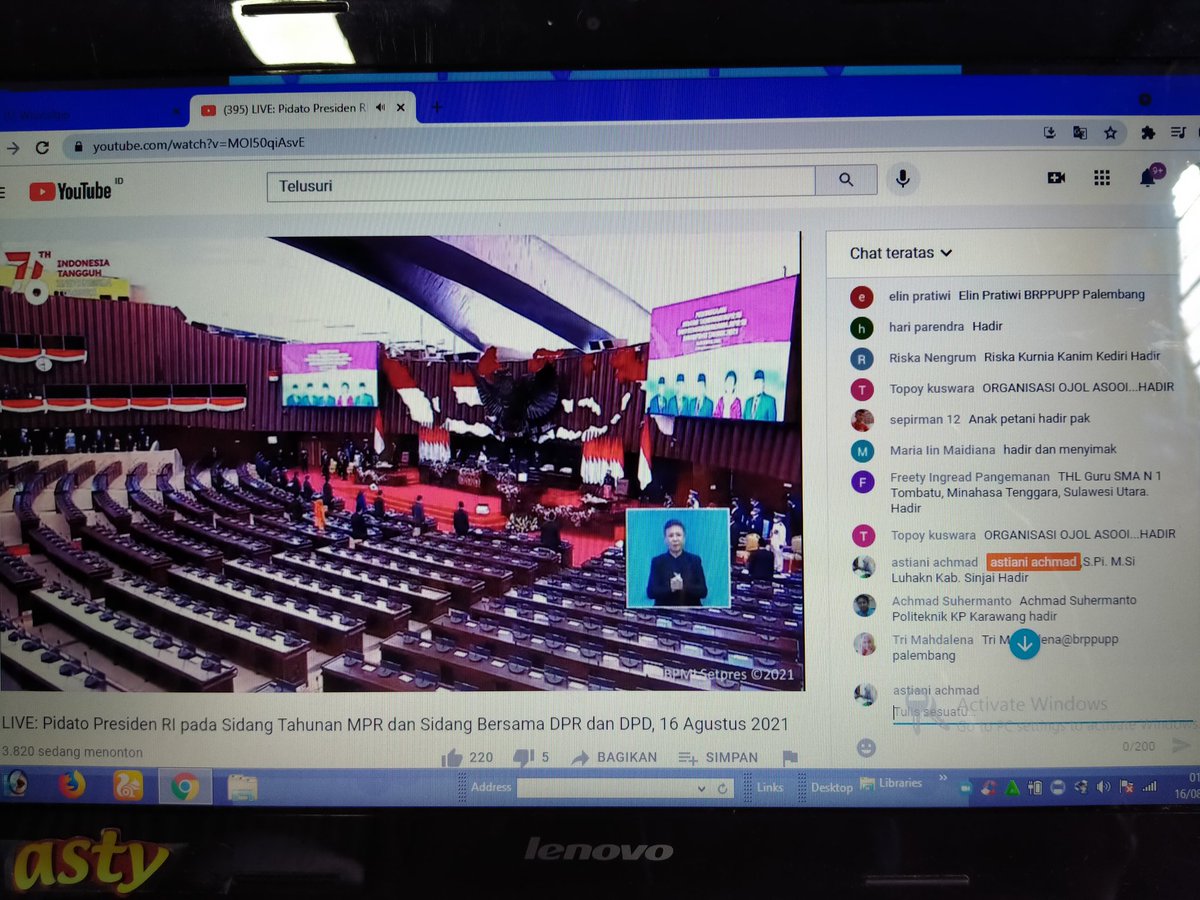1200x900 pixels.
Task: Click the translate page icon in address bar
Action: pyautogui.click(x=1080, y=132)
